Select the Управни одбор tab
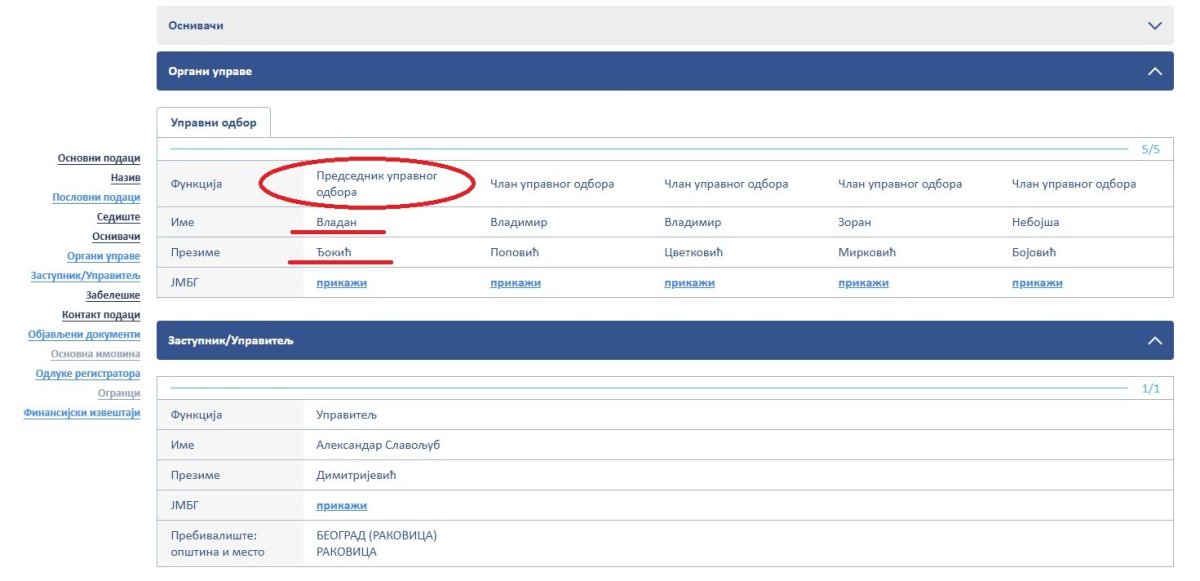Screen dimensions: 1200x581 (x=213, y=123)
